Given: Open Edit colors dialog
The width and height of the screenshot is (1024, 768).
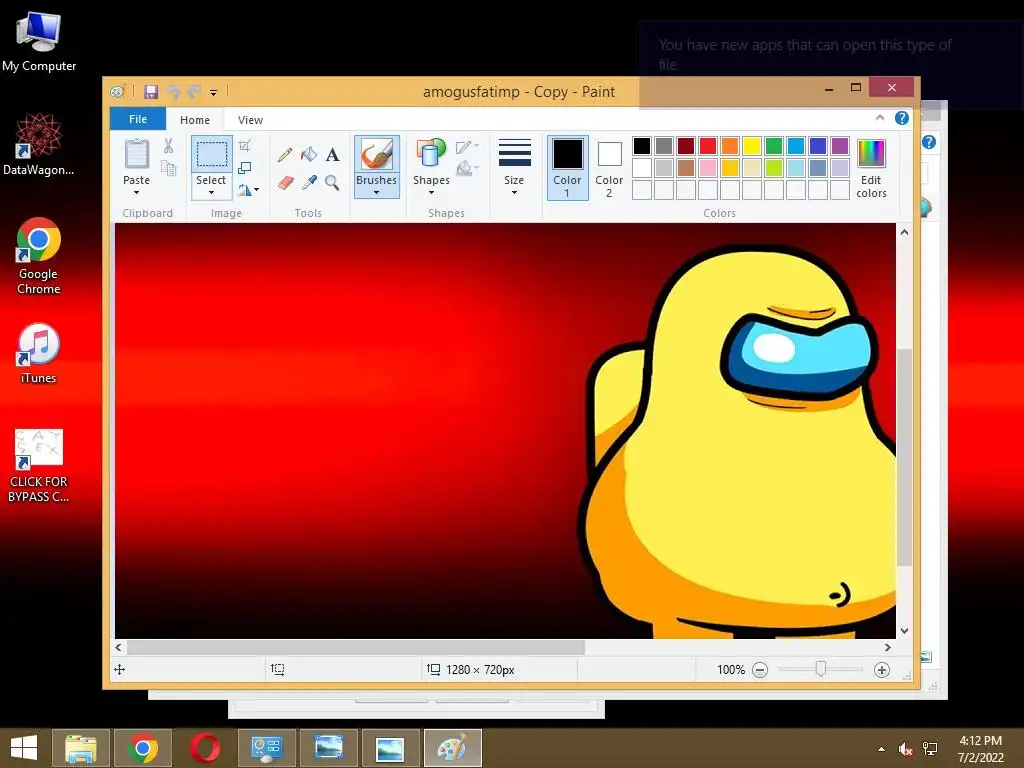Looking at the screenshot, I should [x=871, y=168].
